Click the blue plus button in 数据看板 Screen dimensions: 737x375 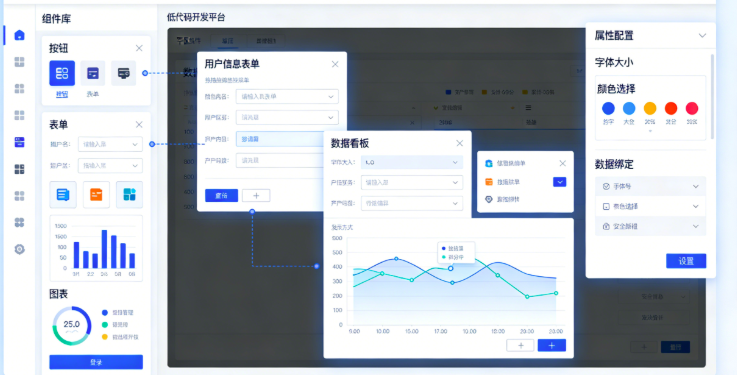click(x=552, y=345)
